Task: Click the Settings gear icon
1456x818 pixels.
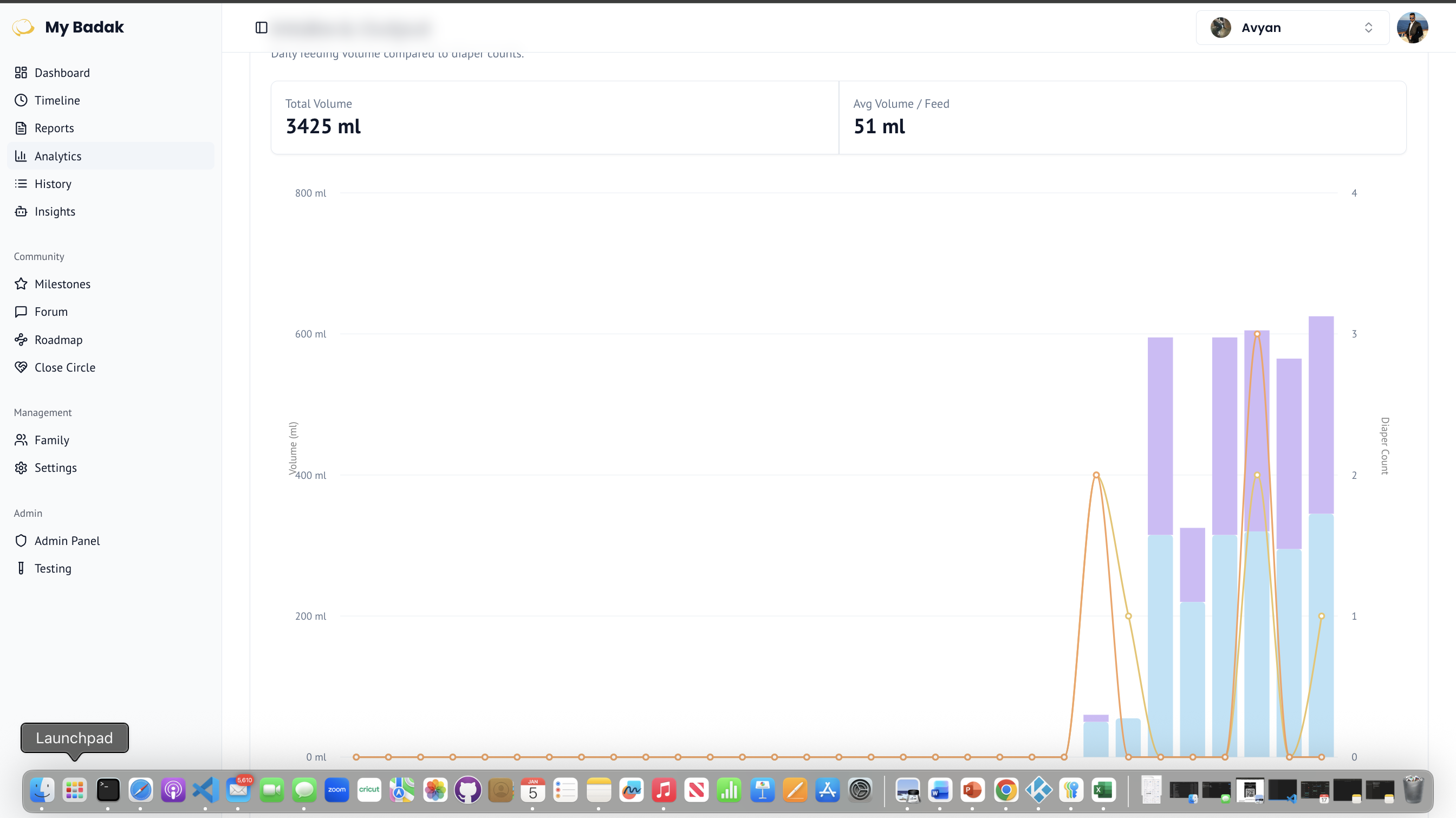Action: 21,468
